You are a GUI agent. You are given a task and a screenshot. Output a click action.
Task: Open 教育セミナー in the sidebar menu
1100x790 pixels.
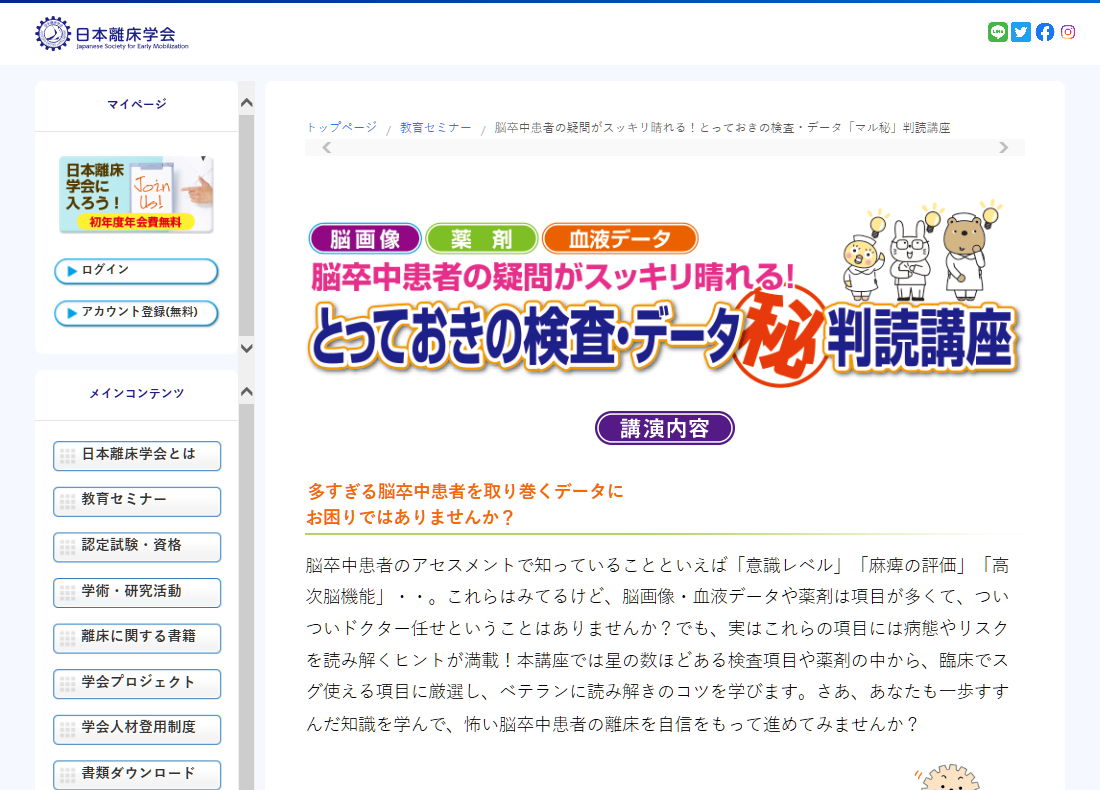click(x=137, y=501)
